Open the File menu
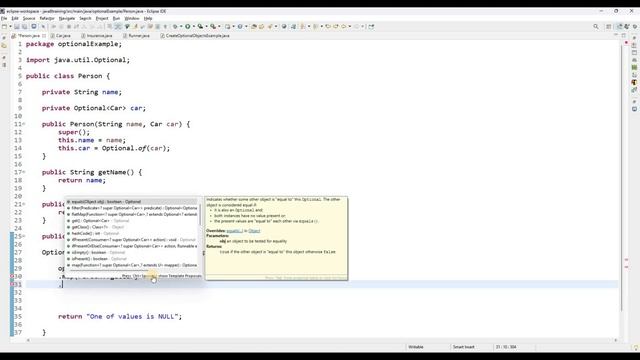This screenshot has height=360, width=640. coord(4,18)
